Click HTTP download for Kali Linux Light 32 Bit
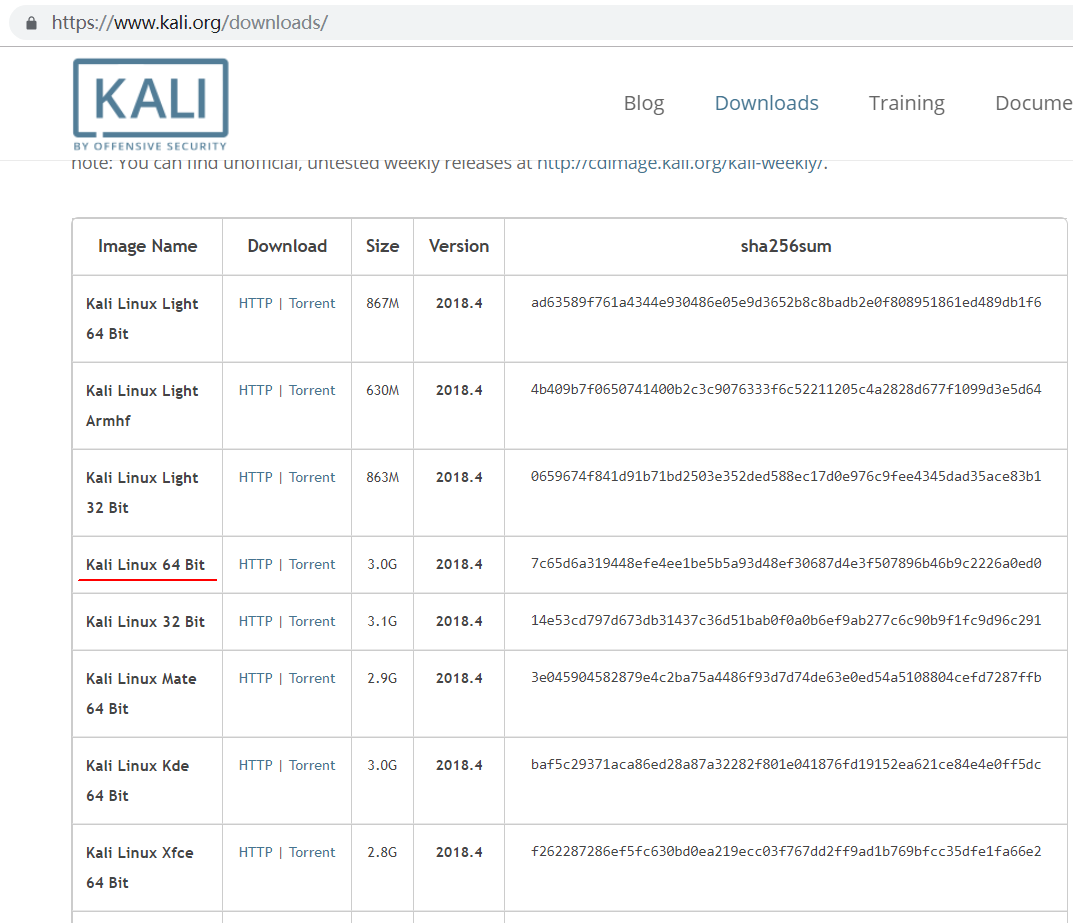 coord(255,477)
